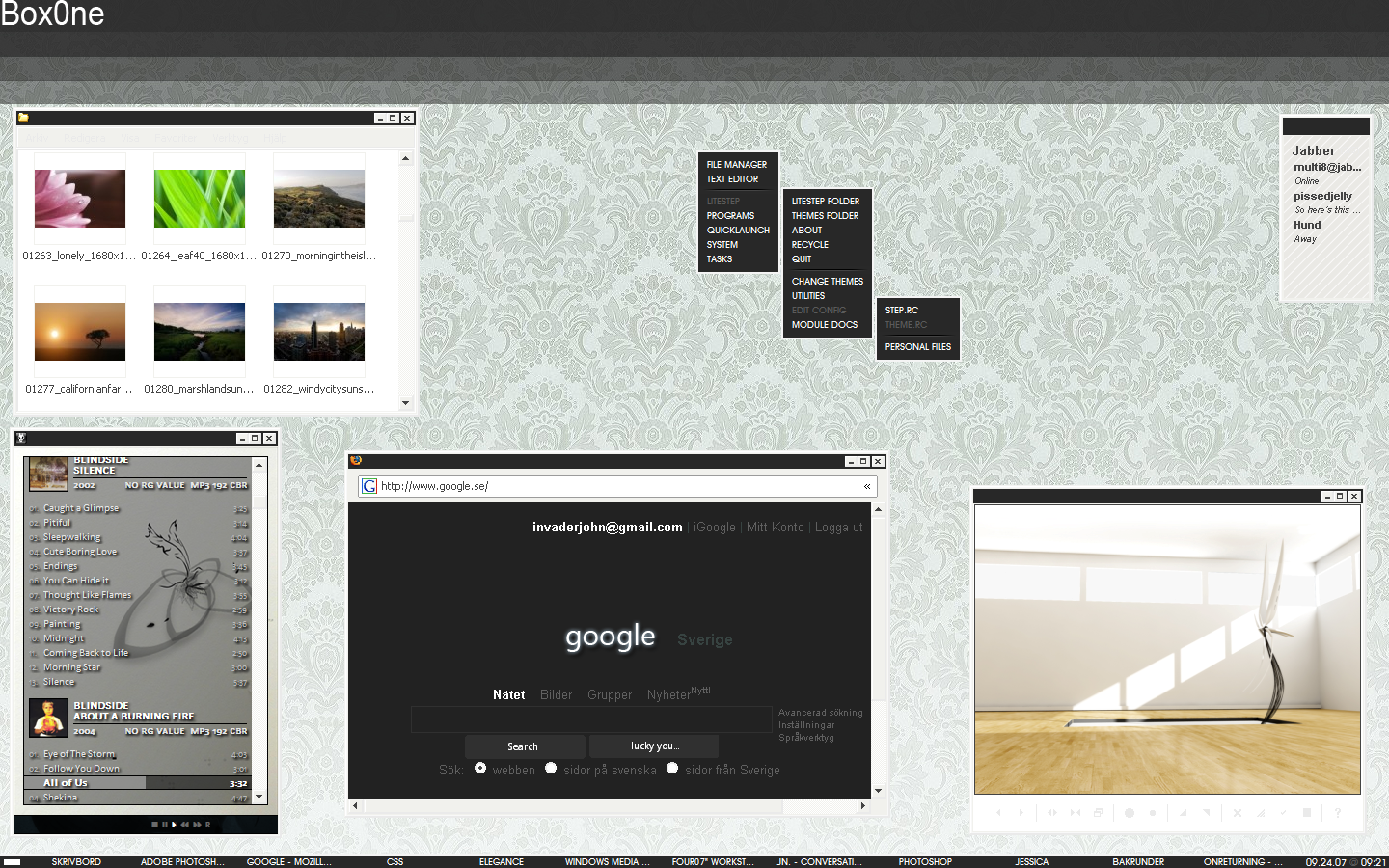Open the 01263_lonely flower thumbnail
Screen dimensions: 1389x868
[x=80, y=199]
